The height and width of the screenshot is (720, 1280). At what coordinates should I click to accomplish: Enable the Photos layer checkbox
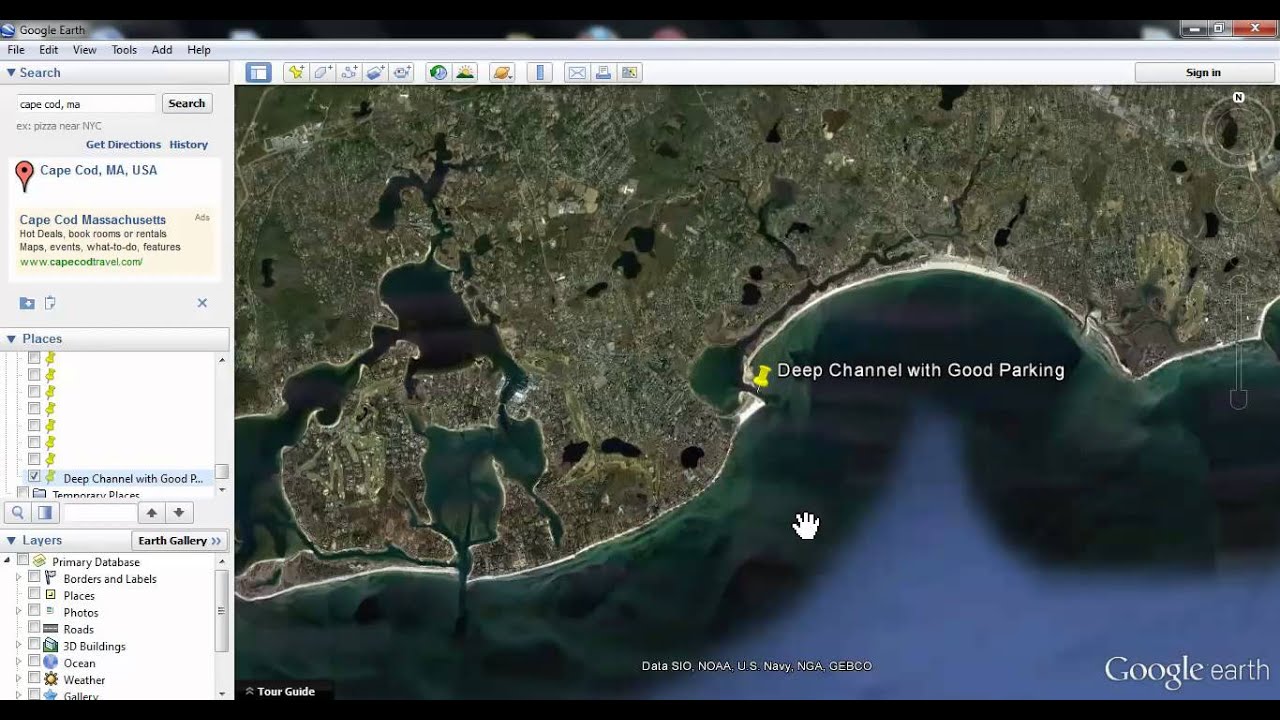(x=34, y=612)
